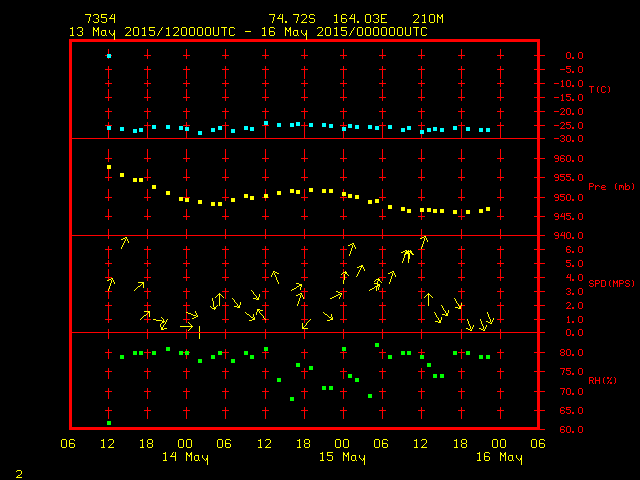Viewport: 640px width, 480px height.
Task: Click the date range title starting 13 May 2015
Action: tap(248, 32)
